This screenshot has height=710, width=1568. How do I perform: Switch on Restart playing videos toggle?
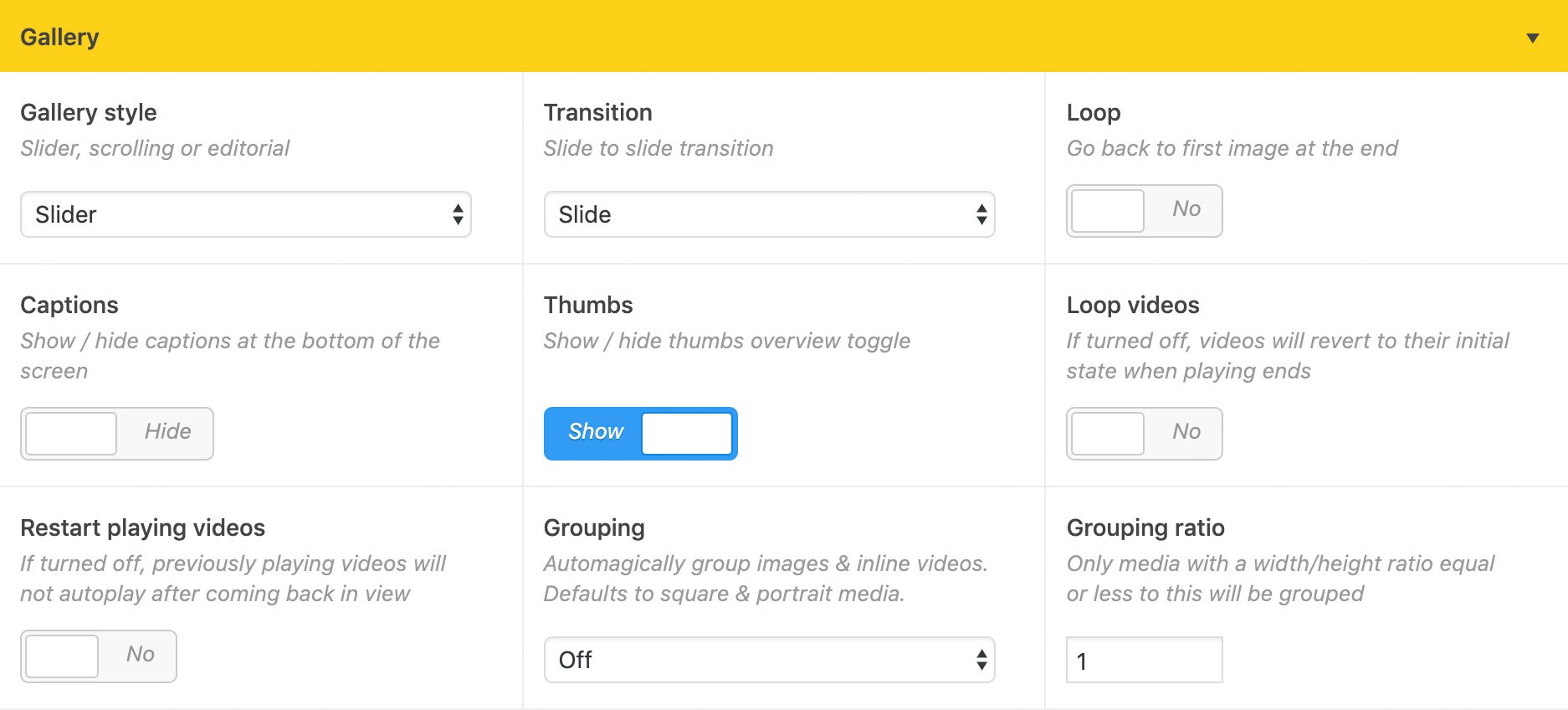tap(98, 656)
